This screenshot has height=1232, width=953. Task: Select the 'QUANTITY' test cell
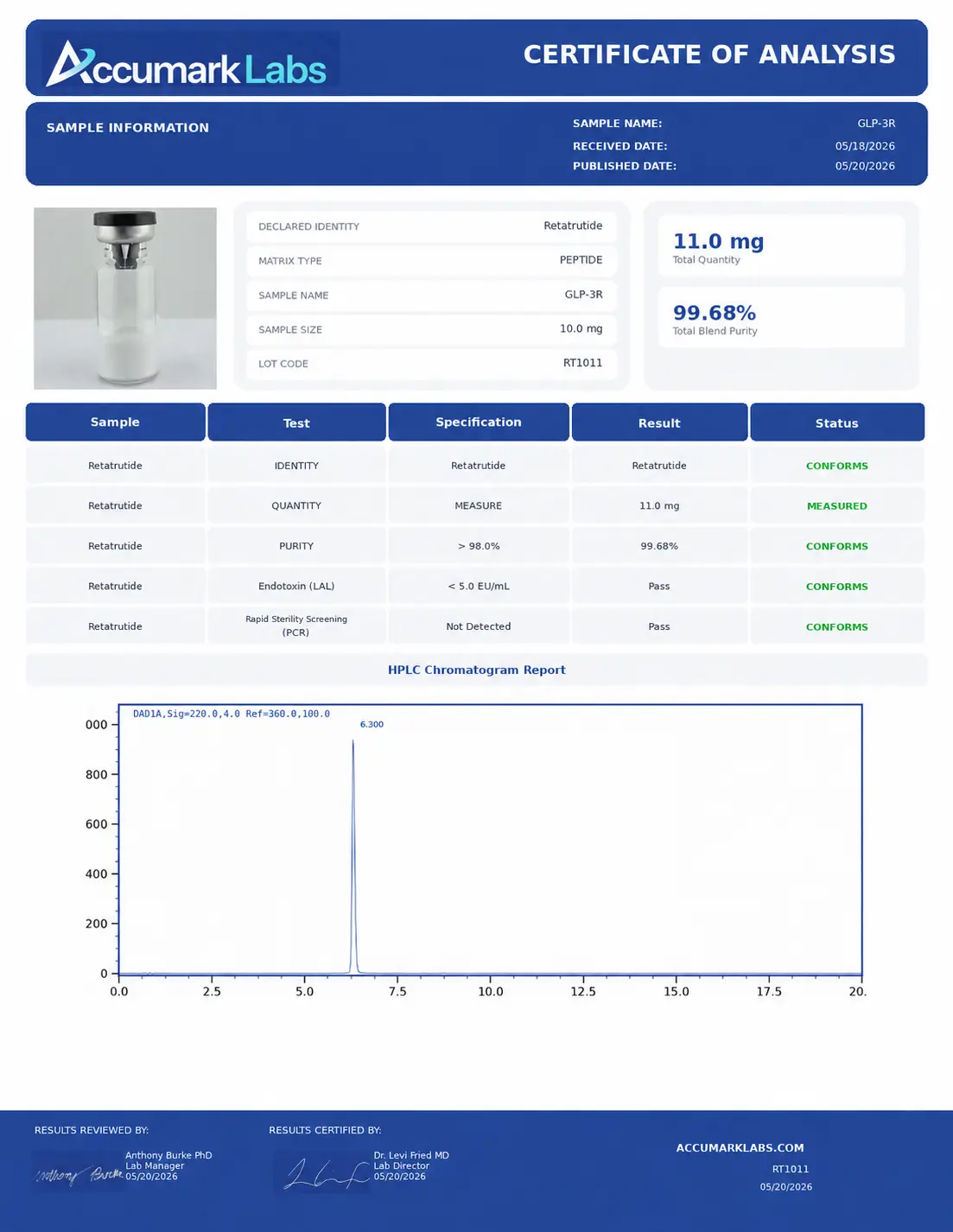[x=296, y=505]
